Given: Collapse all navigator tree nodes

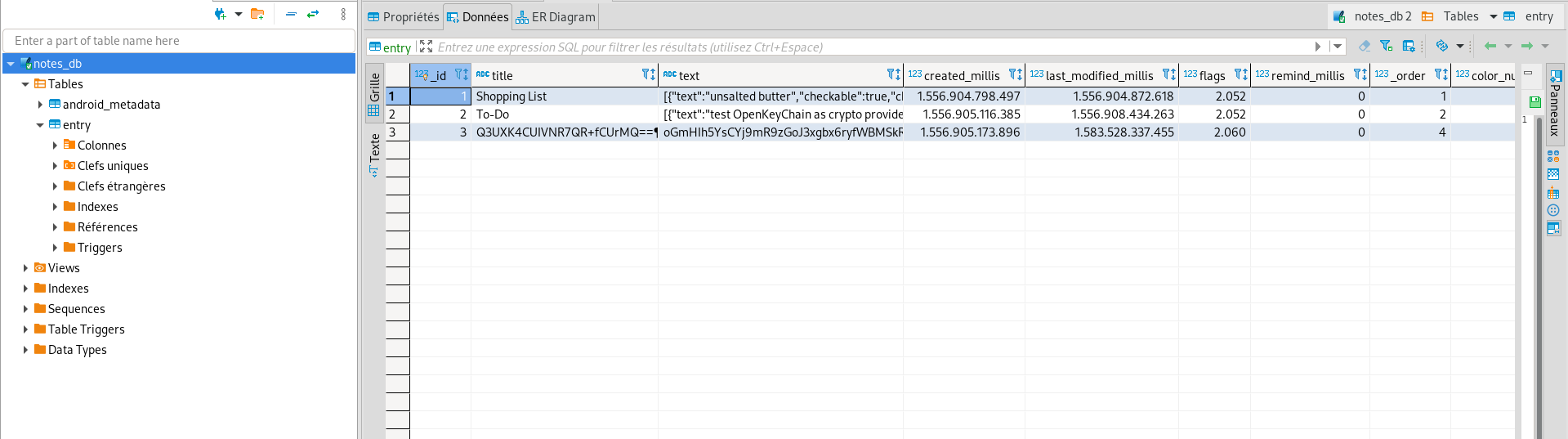Looking at the screenshot, I should (291, 14).
